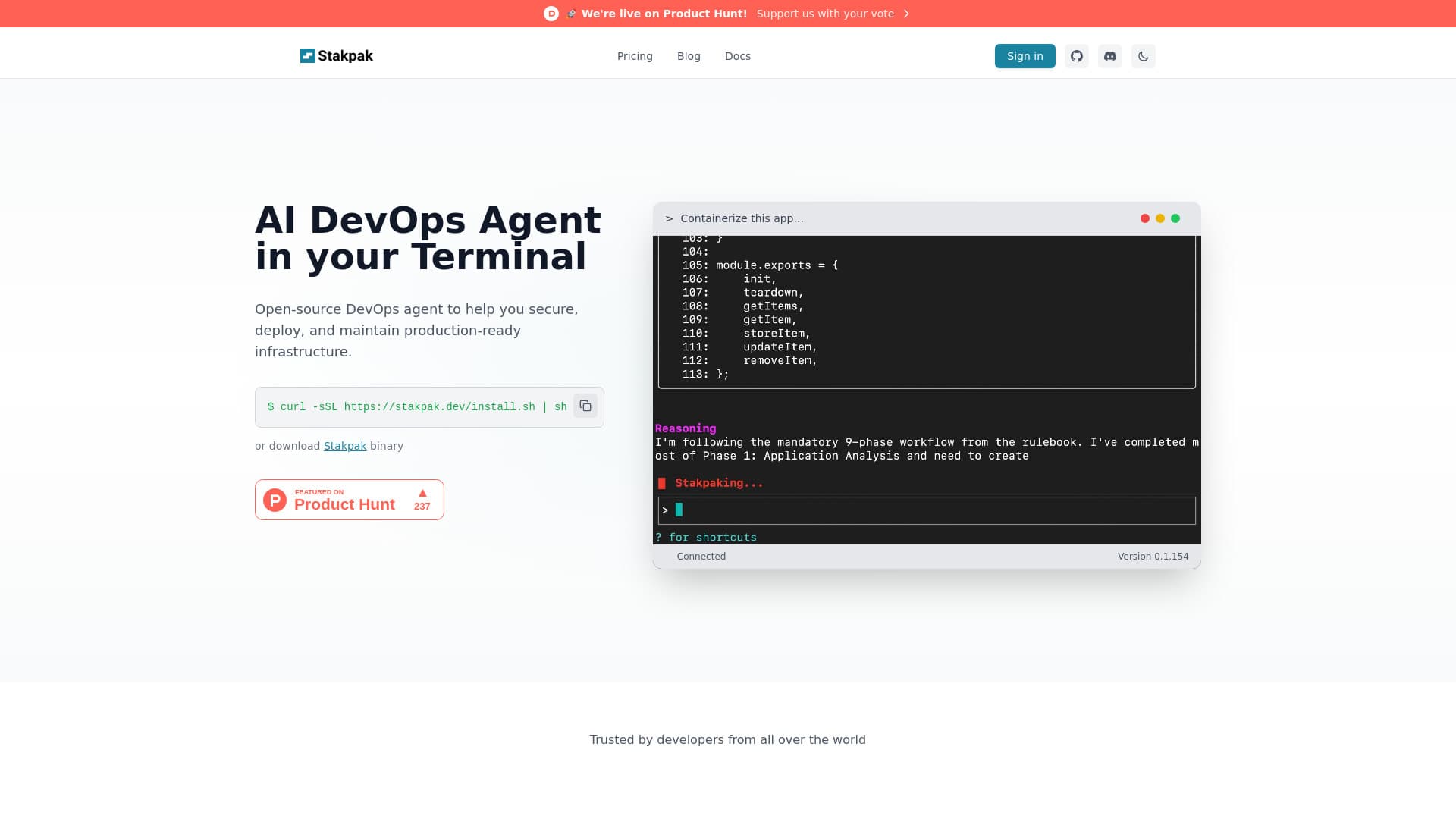The height and width of the screenshot is (819, 1456).
Task: Click the upvote triangle on the Product Hunt badge
Action: click(x=422, y=494)
